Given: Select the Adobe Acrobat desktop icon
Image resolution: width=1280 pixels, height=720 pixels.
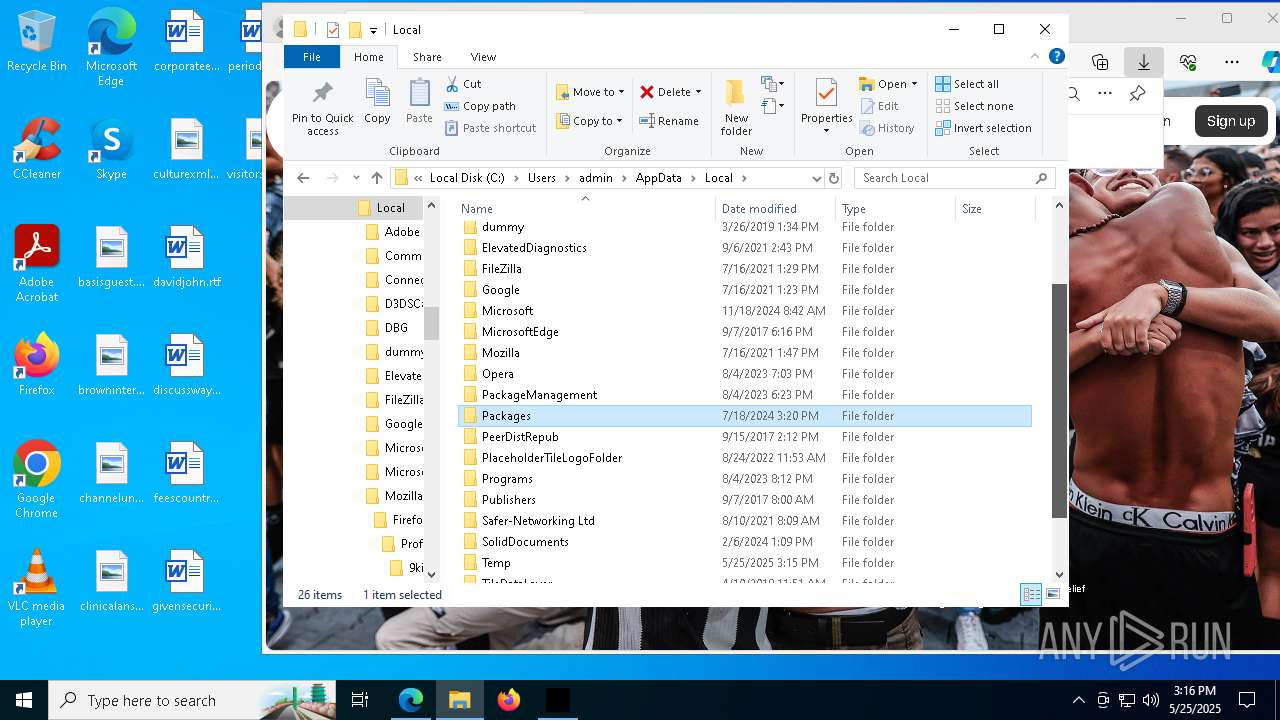Looking at the screenshot, I should (x=37, y=264).
